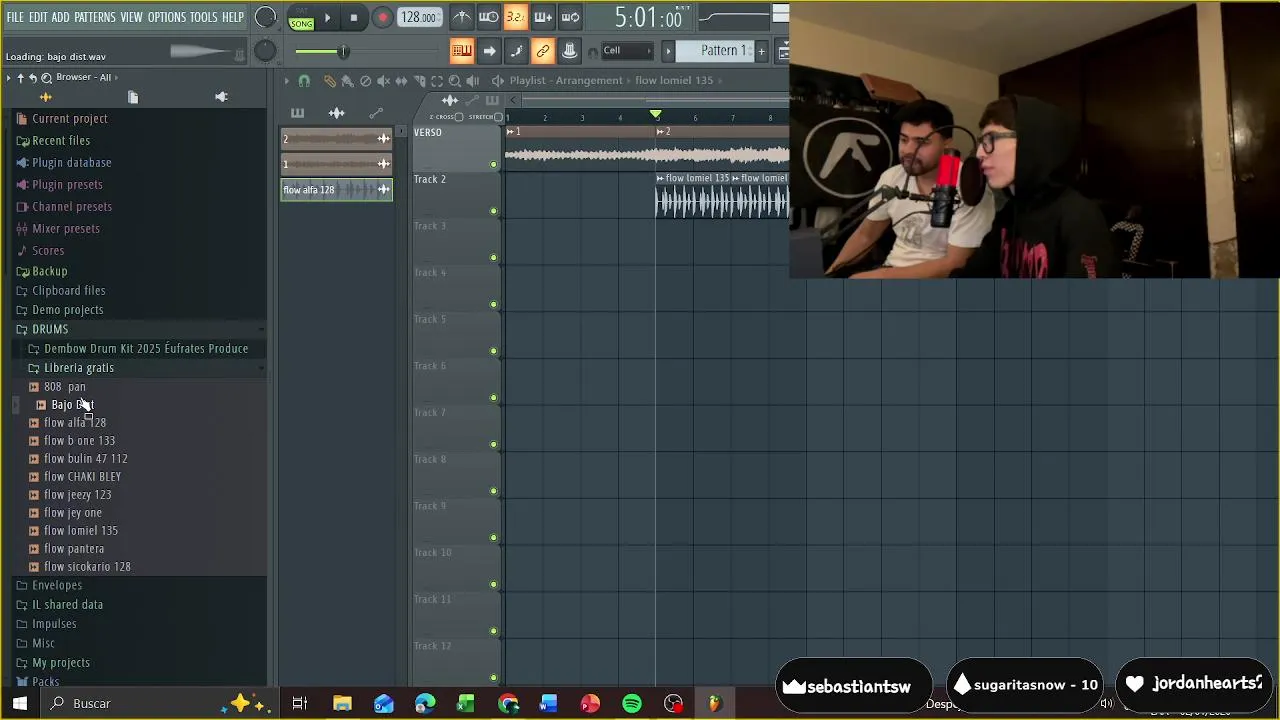Select playlist delete tool icon
1280x720 pixels.
click(365, 80)
